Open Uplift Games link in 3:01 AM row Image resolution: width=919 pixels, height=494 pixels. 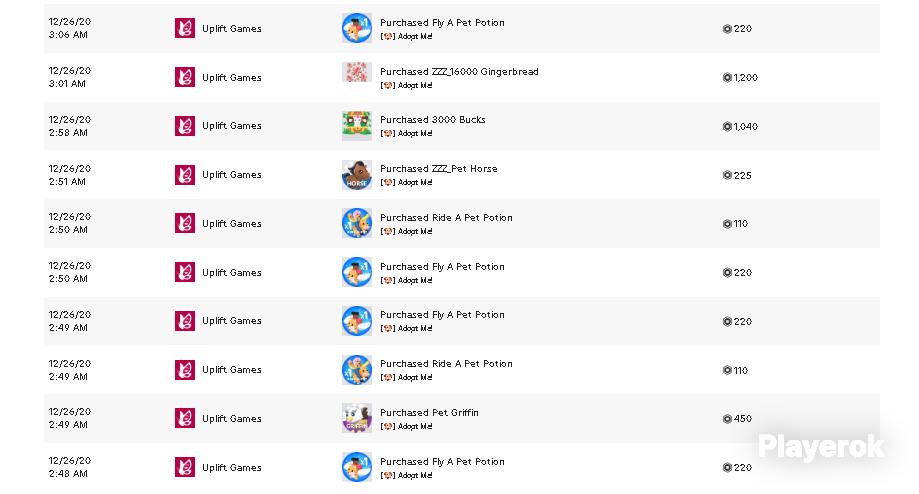pyautogui.click(x=232, y=77)
